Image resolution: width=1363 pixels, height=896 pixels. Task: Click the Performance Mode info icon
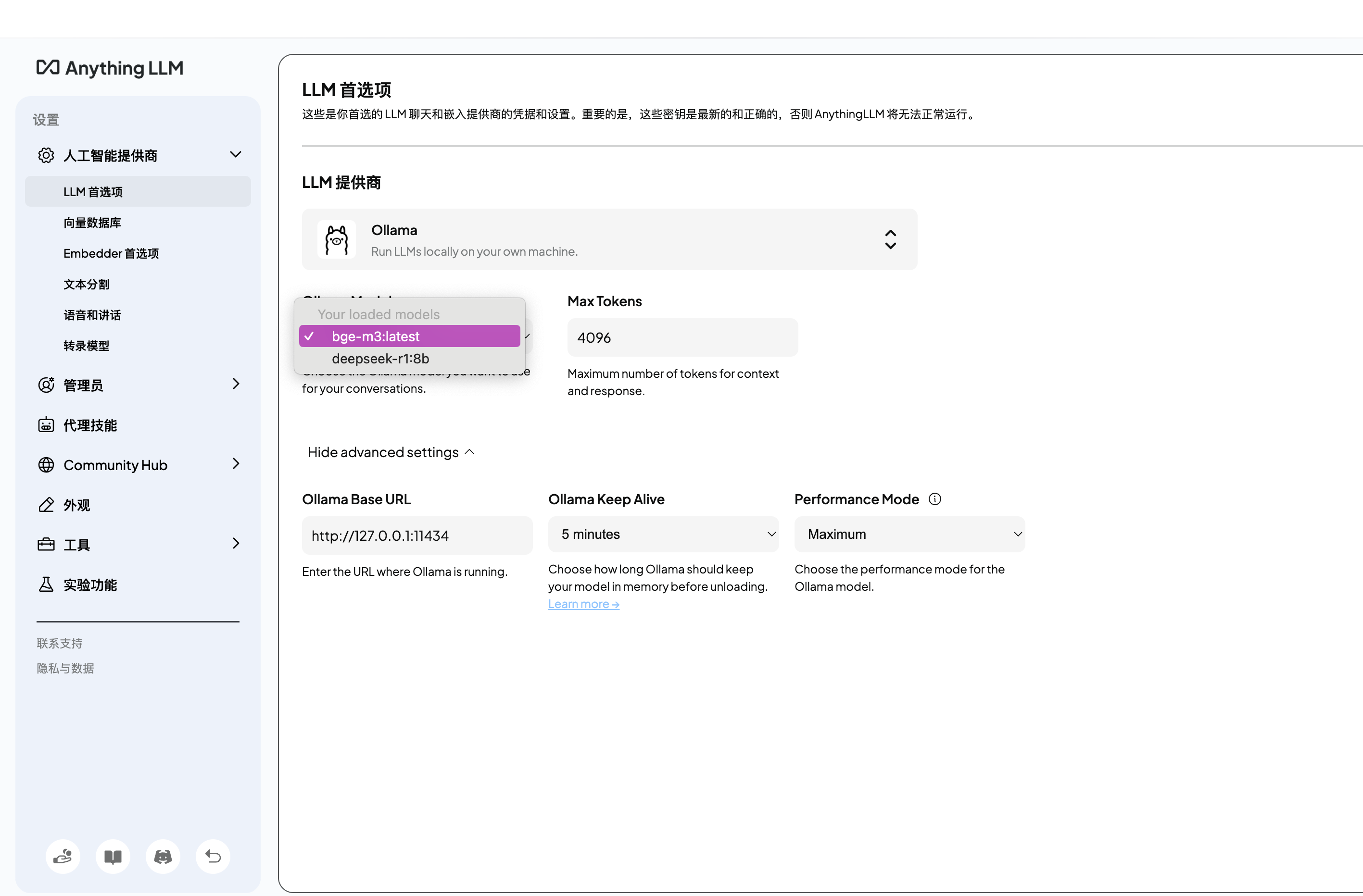coord(934,499)
